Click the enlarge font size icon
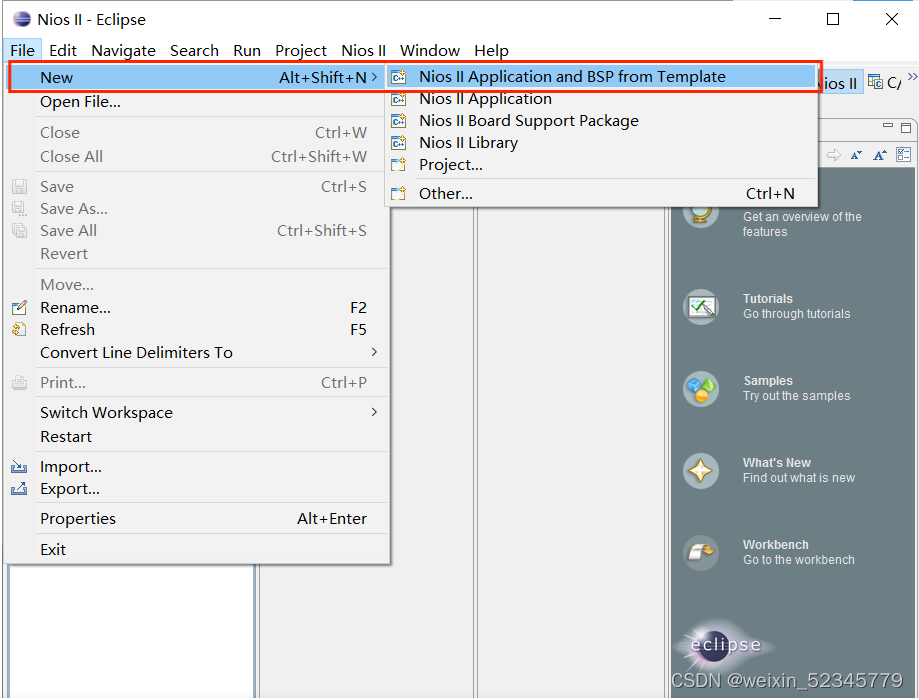Viewport: 919px width, 700px height. point(880,155)
